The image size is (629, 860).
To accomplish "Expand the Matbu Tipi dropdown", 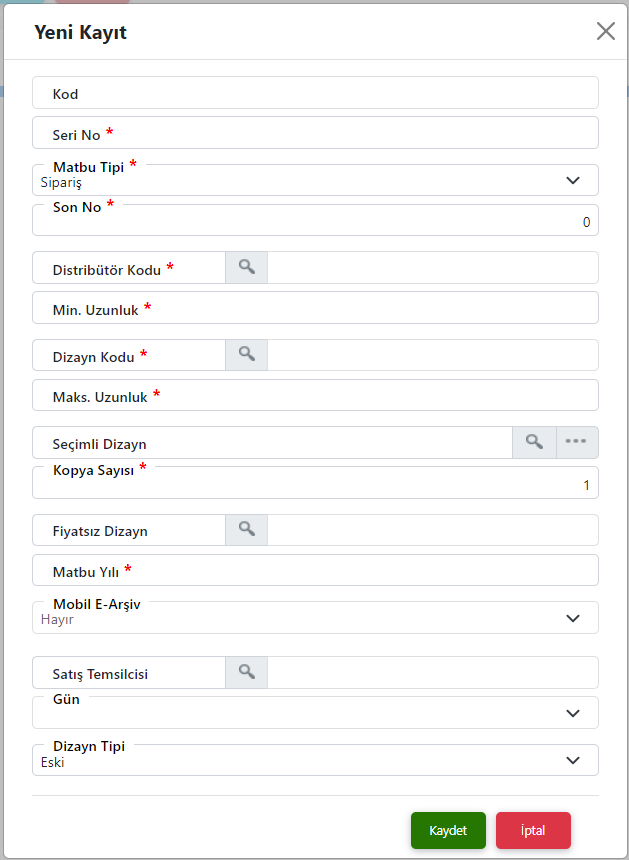I will [x=315, y=180].
